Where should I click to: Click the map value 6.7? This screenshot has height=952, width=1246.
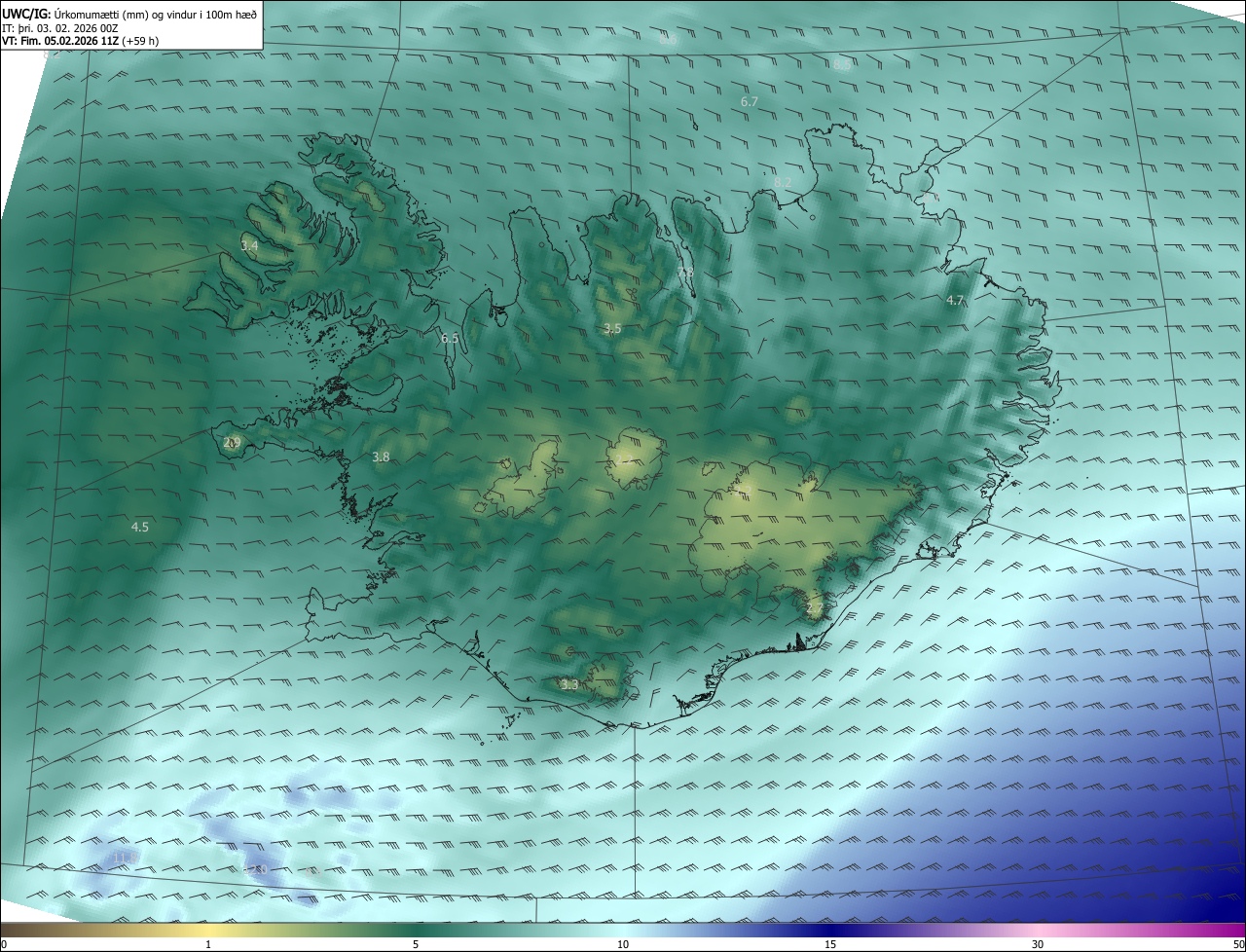749,101
